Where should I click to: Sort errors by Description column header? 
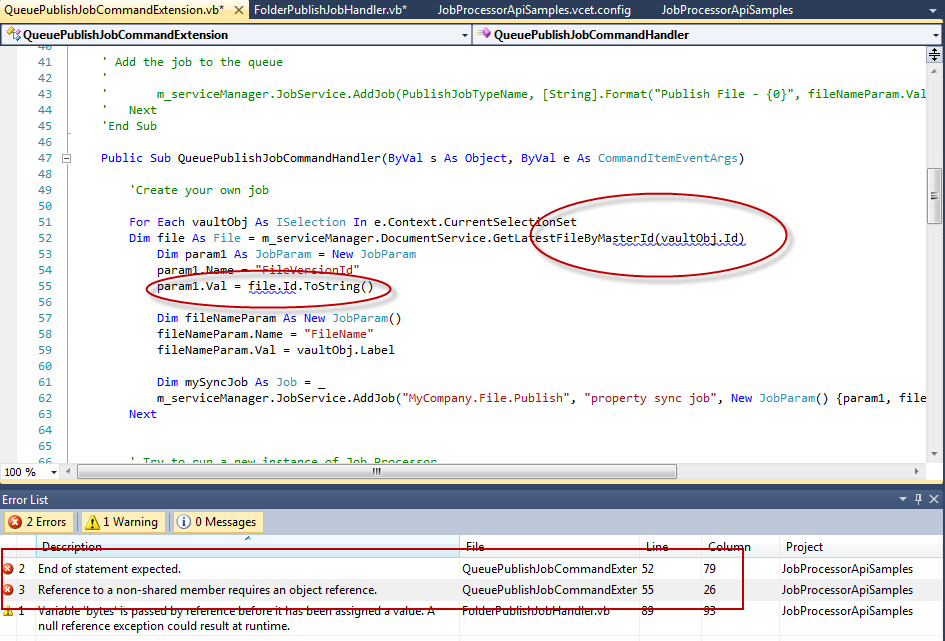[247, 546]
